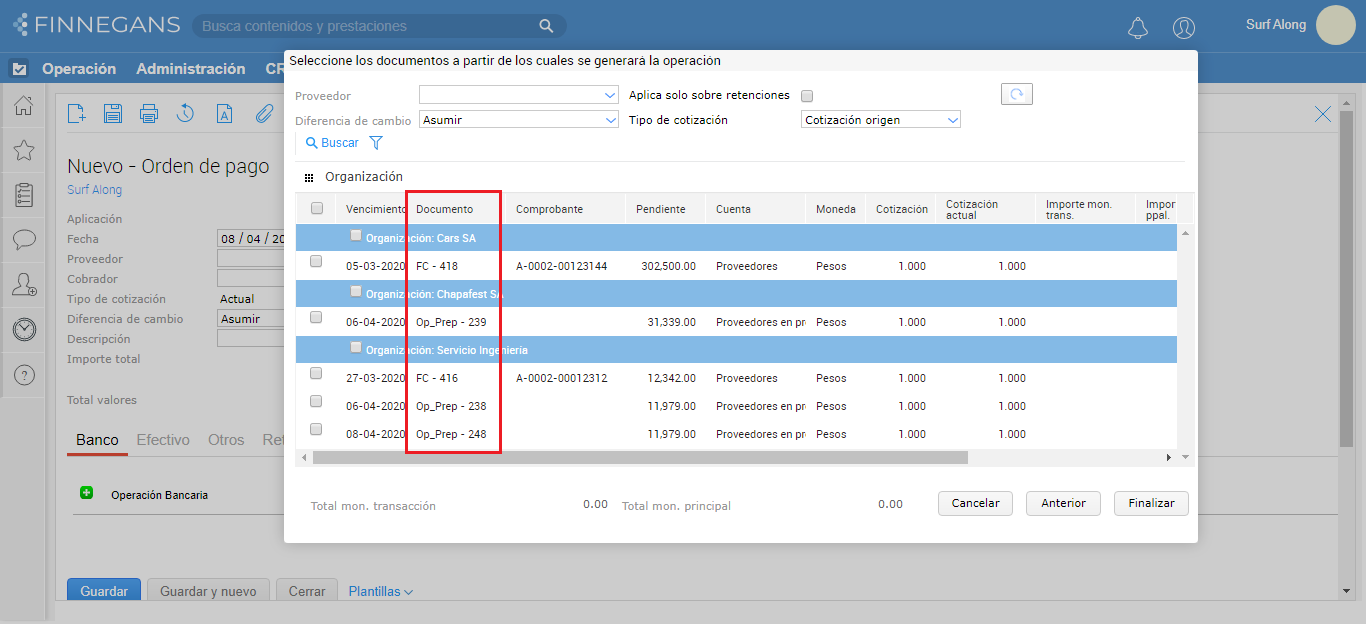Click the attachment paperclip icon
1366x624 pixels.
pyautogui.click(x=264, y=114)
